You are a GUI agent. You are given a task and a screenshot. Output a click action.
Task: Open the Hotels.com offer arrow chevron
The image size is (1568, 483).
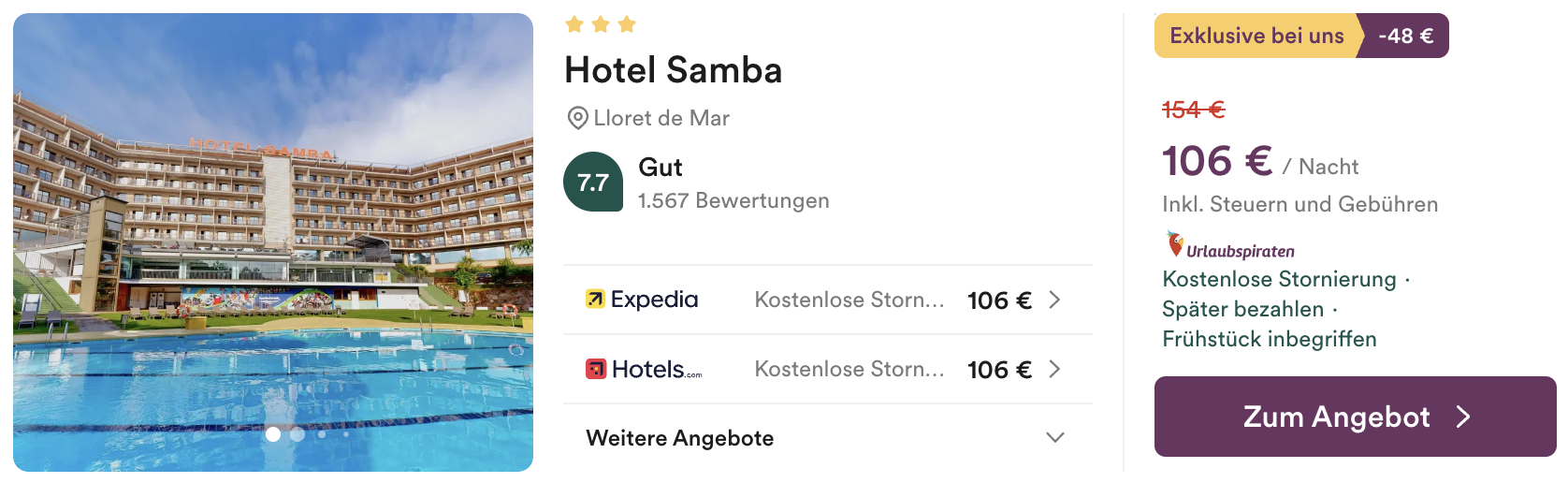[x=1054, y=369]
